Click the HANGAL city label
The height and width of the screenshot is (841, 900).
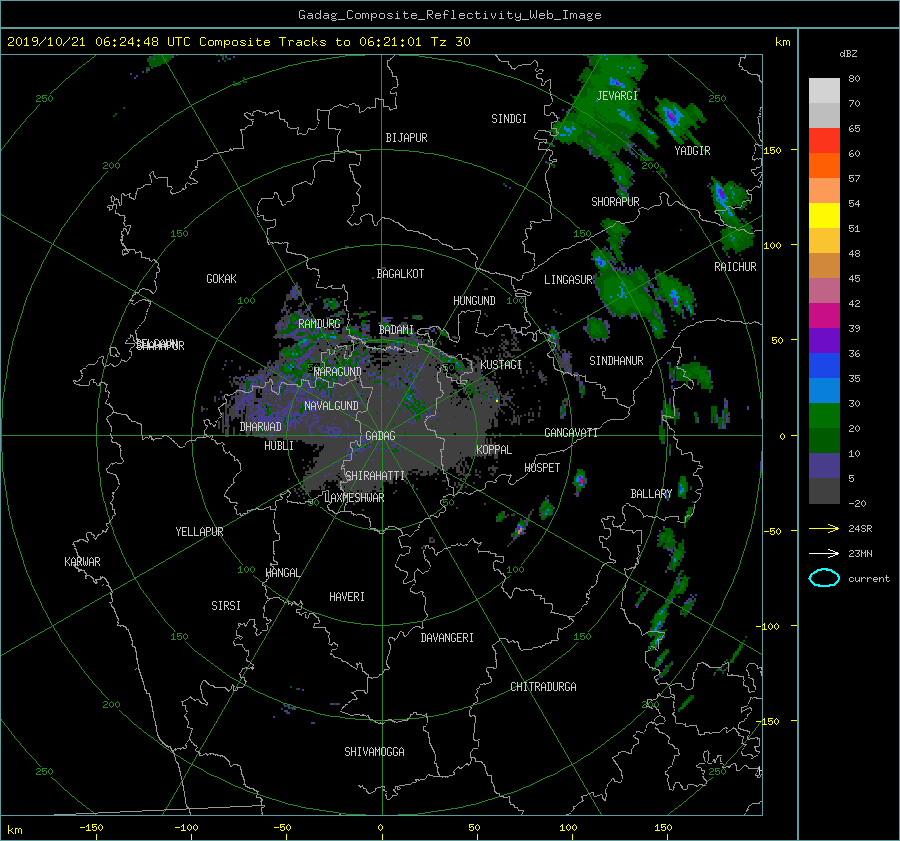(283, 573)
